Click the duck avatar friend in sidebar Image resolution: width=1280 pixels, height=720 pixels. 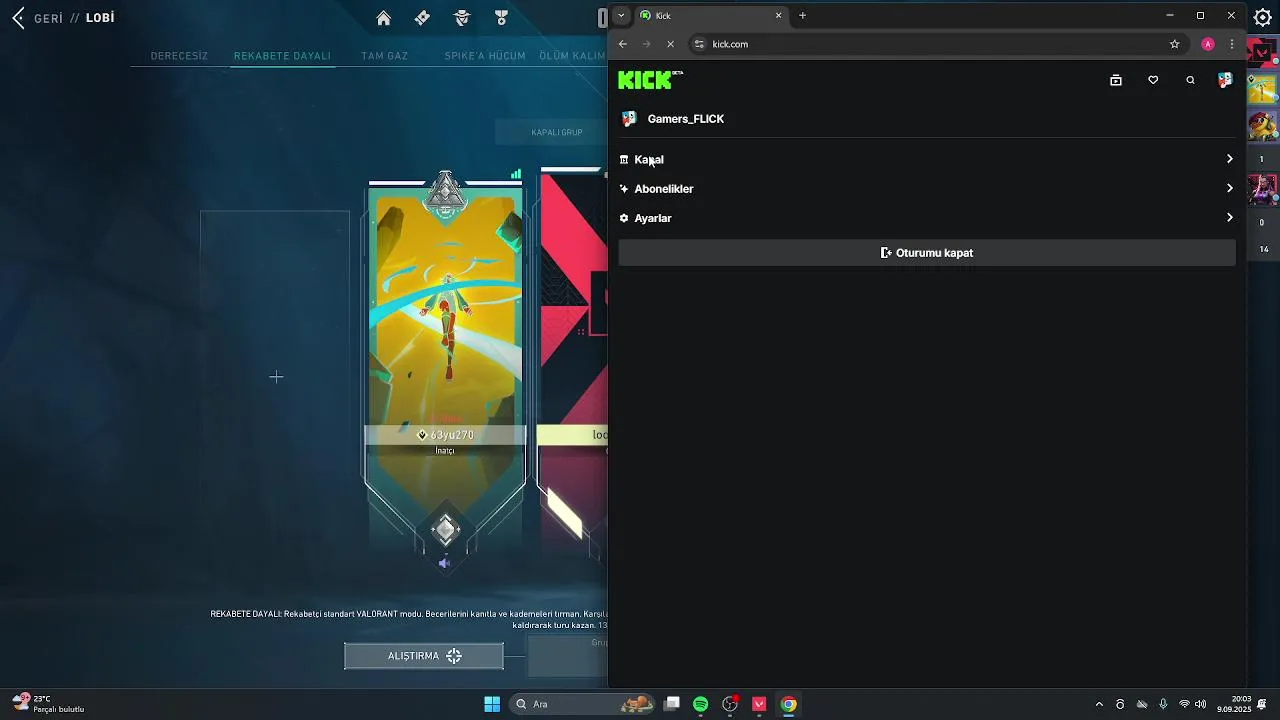(1262, 126)
